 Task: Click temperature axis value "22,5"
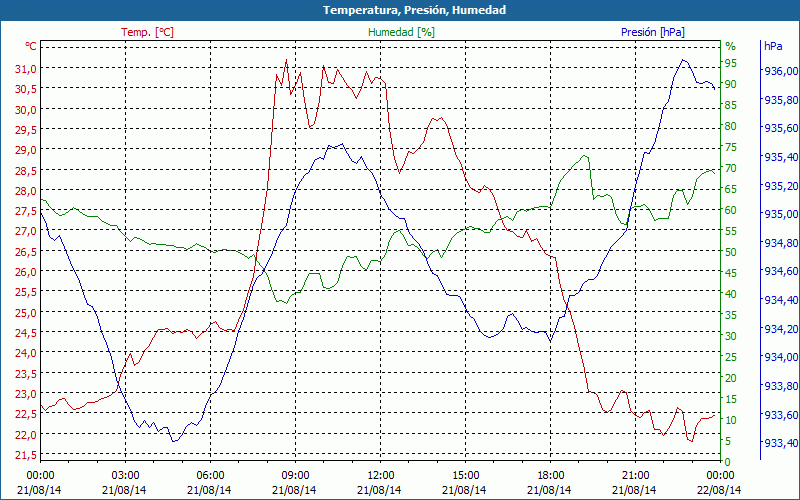coord(24,414)
